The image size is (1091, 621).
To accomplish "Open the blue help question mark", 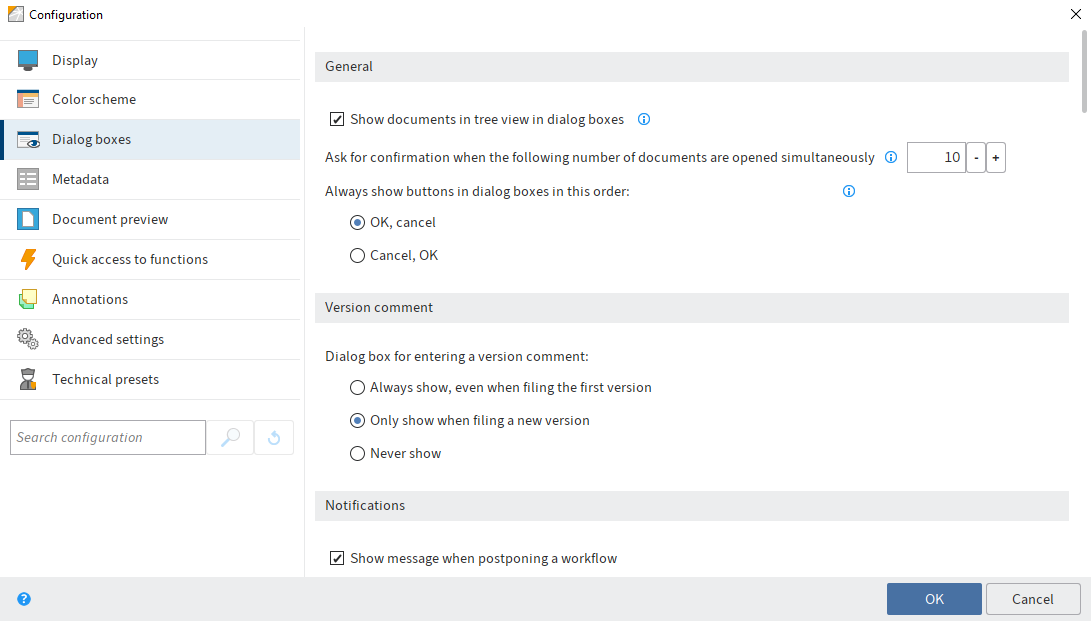I will click(24, 599).
